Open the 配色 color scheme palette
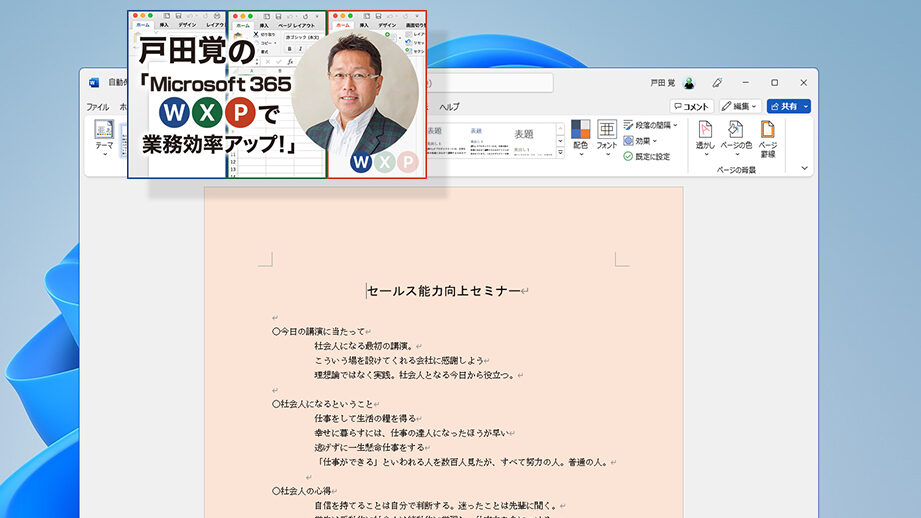921x518 pixels. (x=580, y=138)
